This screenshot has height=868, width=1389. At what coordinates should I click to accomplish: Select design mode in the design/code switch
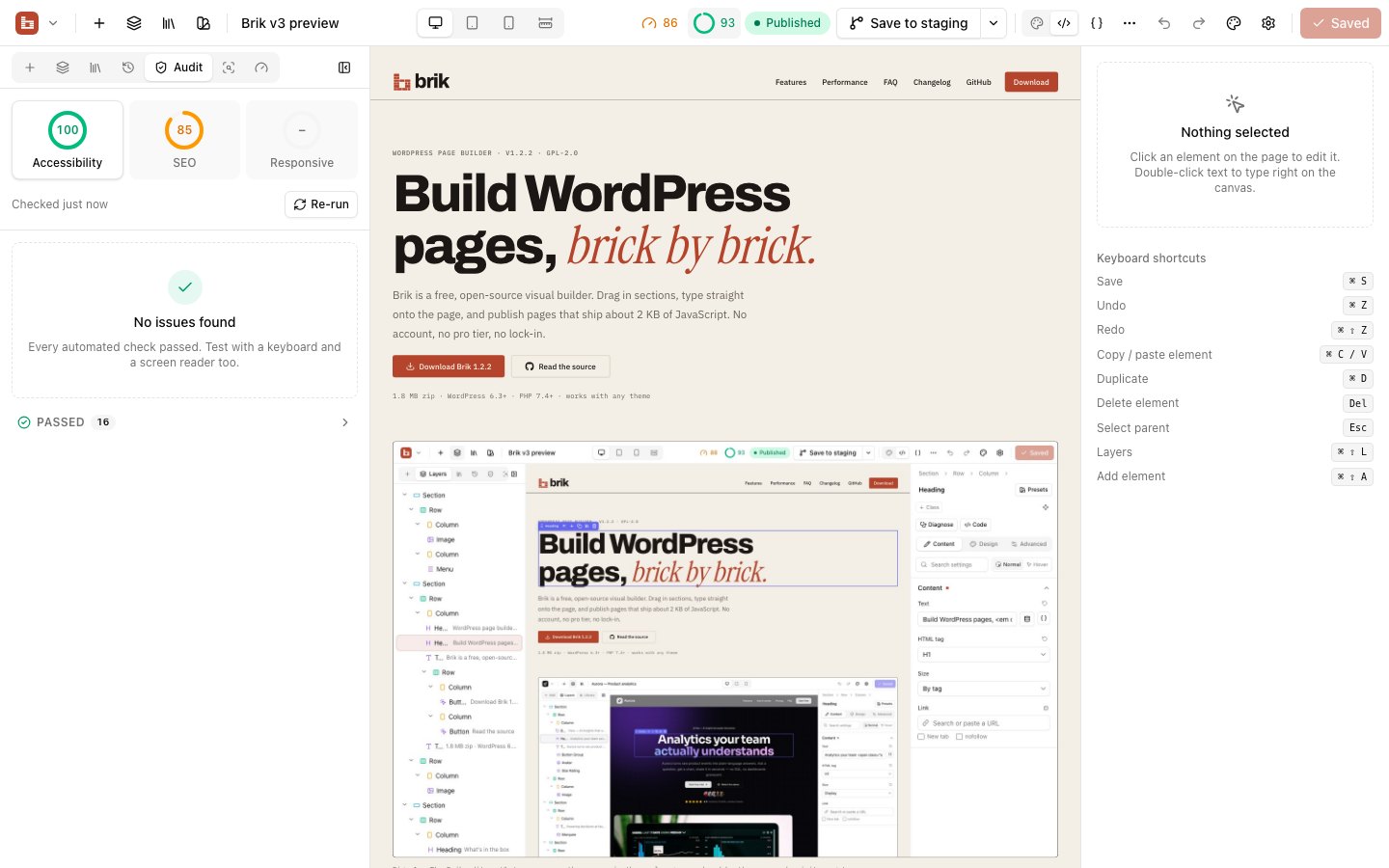click(1037, 23)
